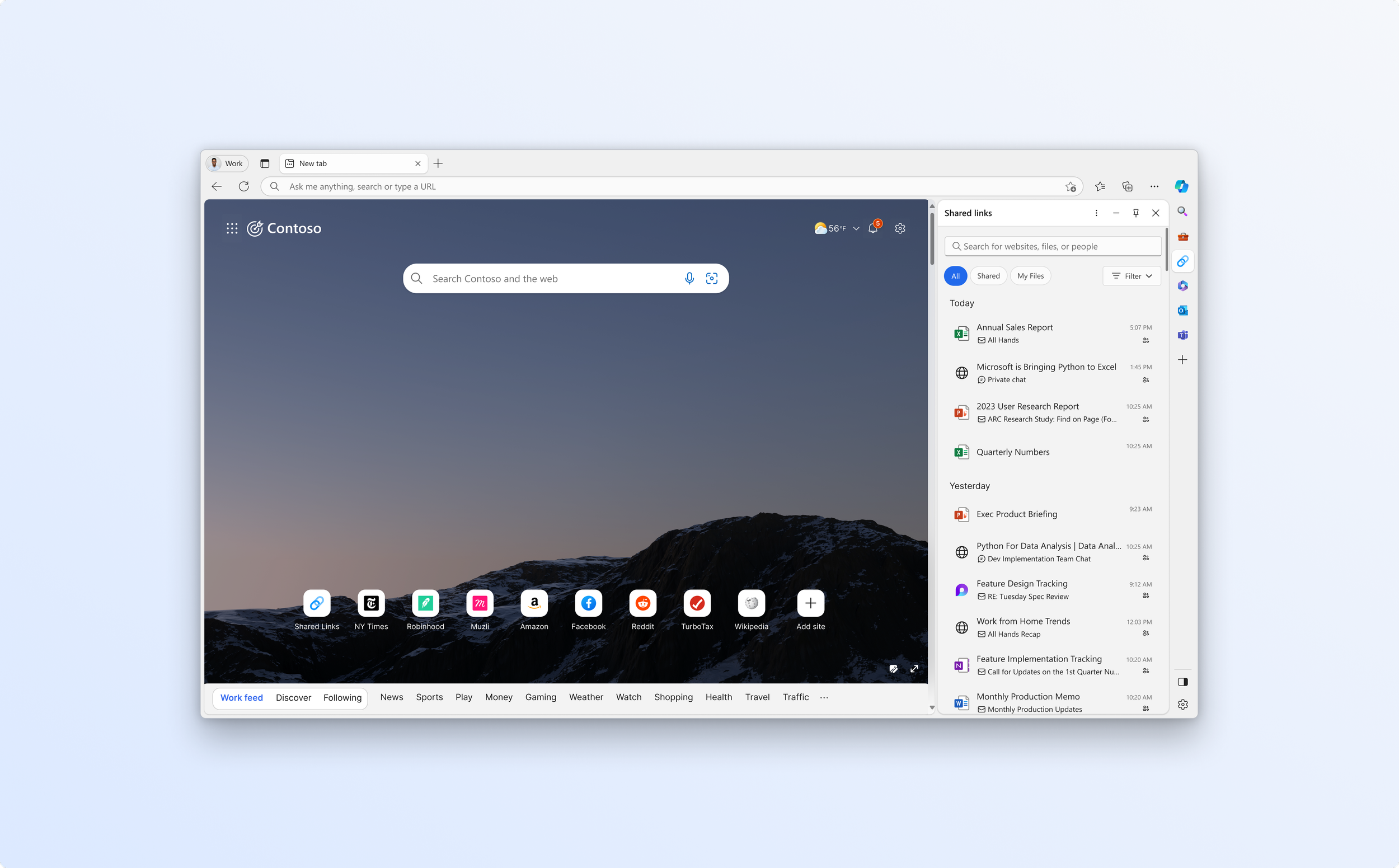Open the Annual Sales Report link
The height and width of the screenshot is (868, 1399).
point(1015,327)
